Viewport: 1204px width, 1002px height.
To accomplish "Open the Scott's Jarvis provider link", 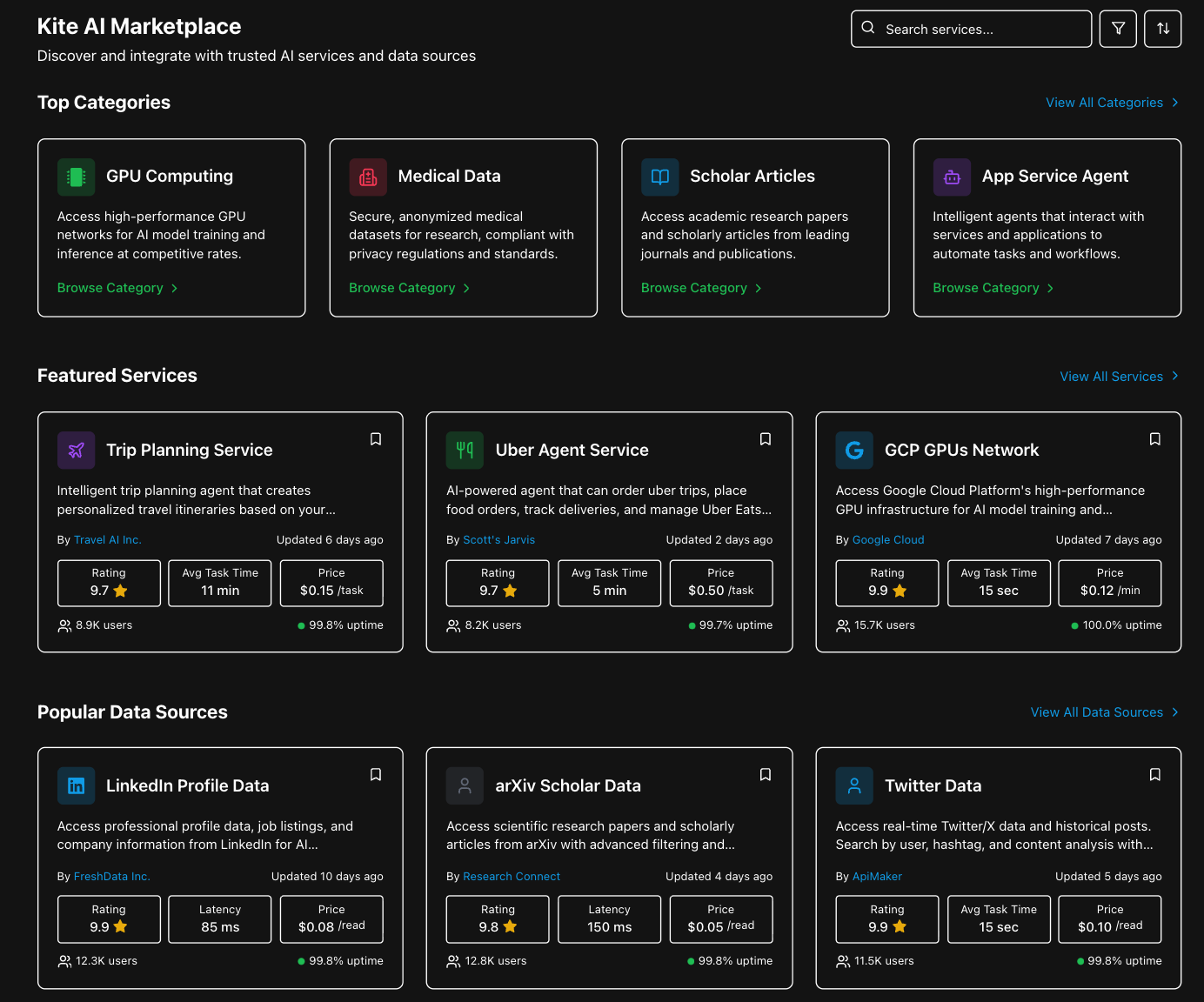I will coord(499,540).
